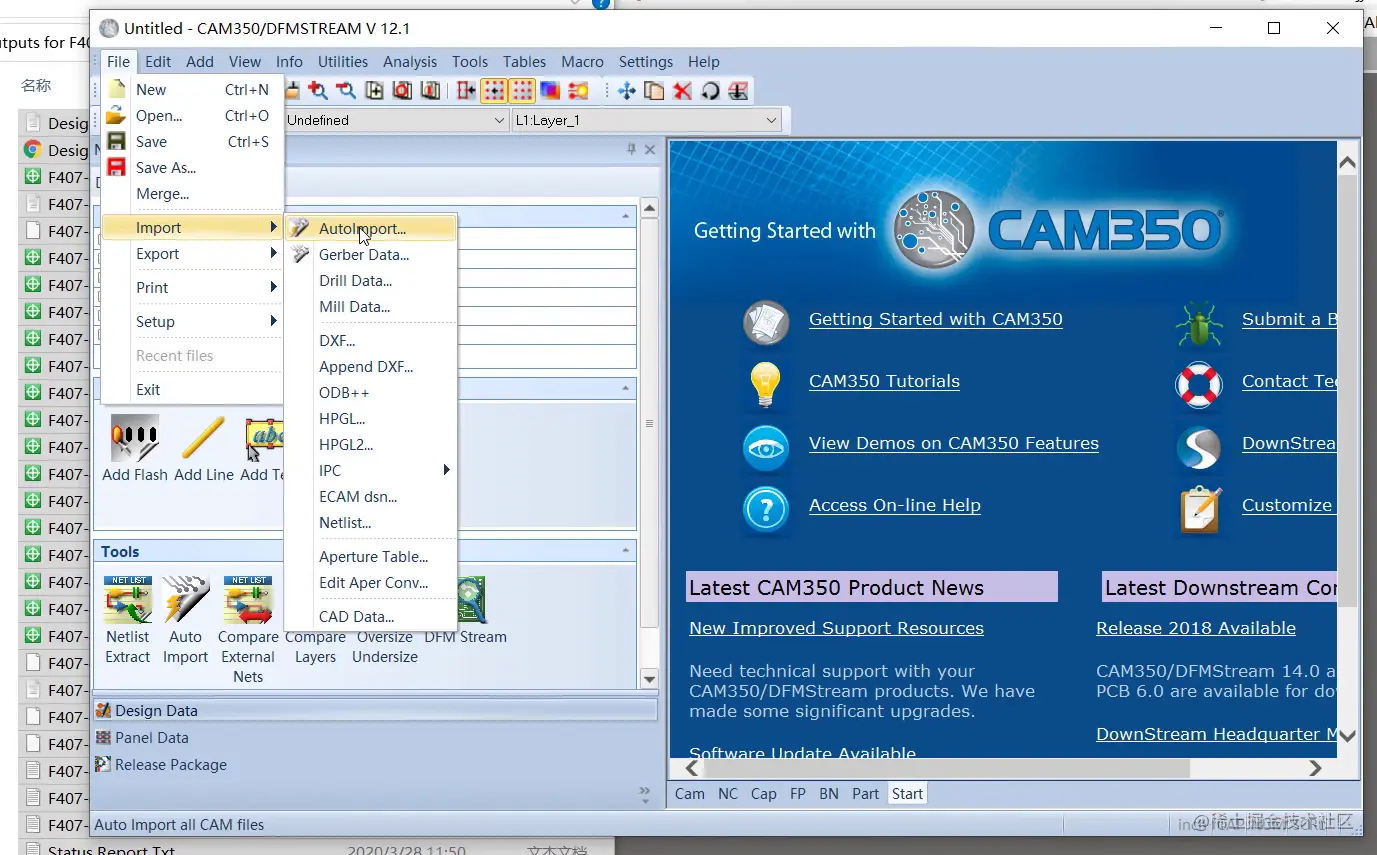Open the Release 2018 Available link
Image resolution: width=1377 pixels, height=855 pixels.
1196,628
